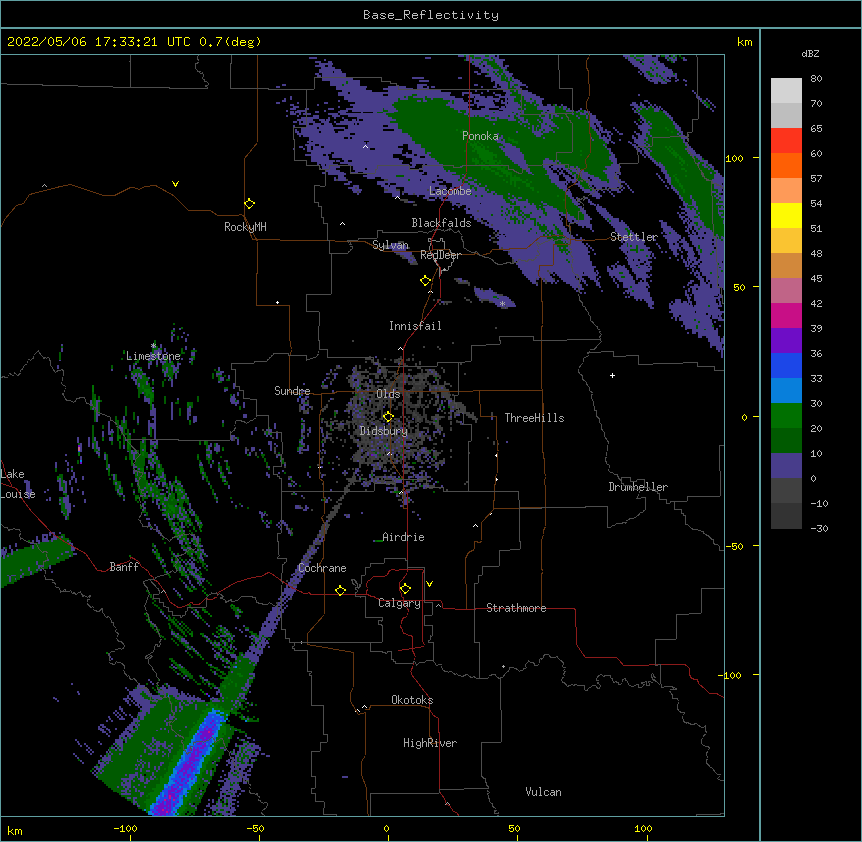Screen dimensions: 862x842
Task: Click the yellow V marker northwest of RockyMH
Action: pyautogui.click(x=175, y=184)
